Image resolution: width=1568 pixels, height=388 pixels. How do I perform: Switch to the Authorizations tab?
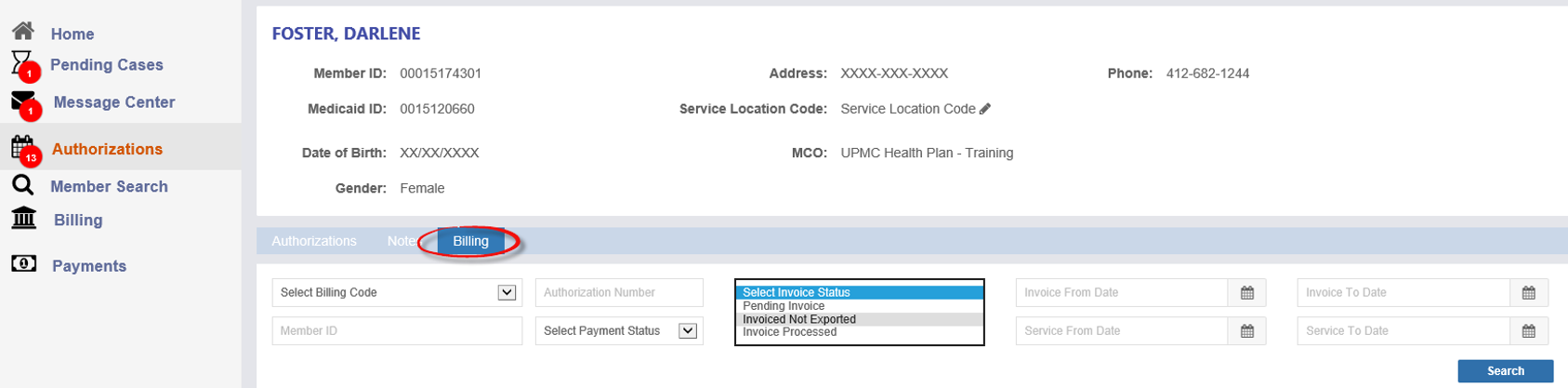(314, 241)
